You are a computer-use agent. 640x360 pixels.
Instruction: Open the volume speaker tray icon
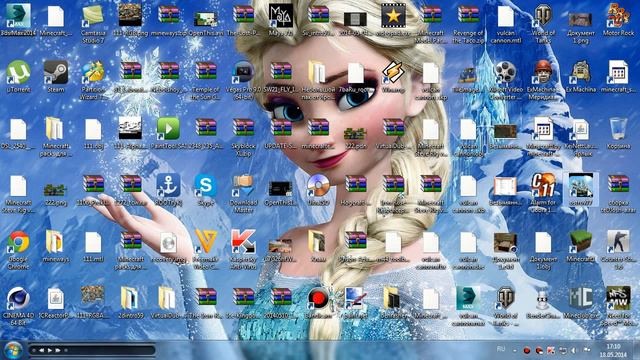pos(574,350)
